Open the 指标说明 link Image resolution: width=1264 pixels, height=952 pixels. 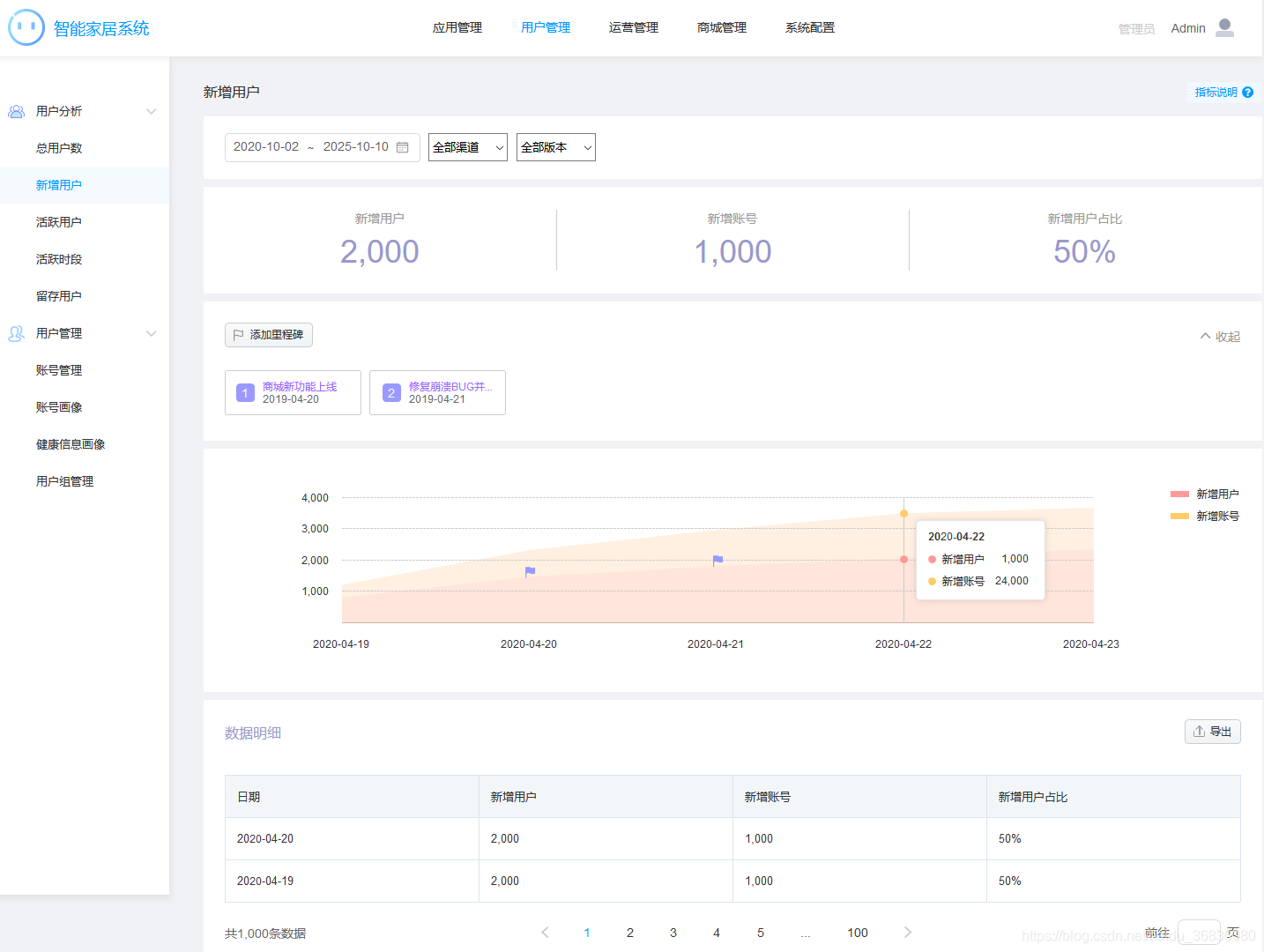pos(1216,93)
